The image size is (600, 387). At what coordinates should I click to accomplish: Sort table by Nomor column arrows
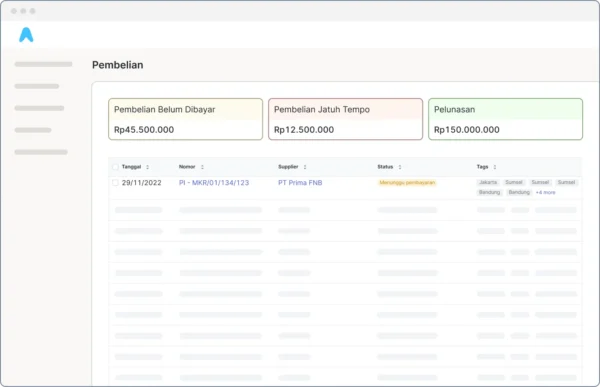[202, 167]
